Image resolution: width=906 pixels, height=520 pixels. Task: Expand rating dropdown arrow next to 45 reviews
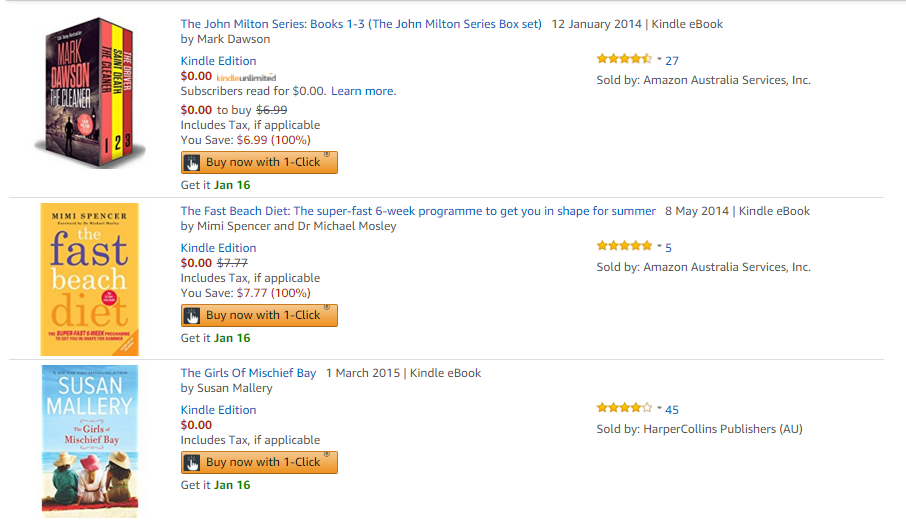pos(659,408)
